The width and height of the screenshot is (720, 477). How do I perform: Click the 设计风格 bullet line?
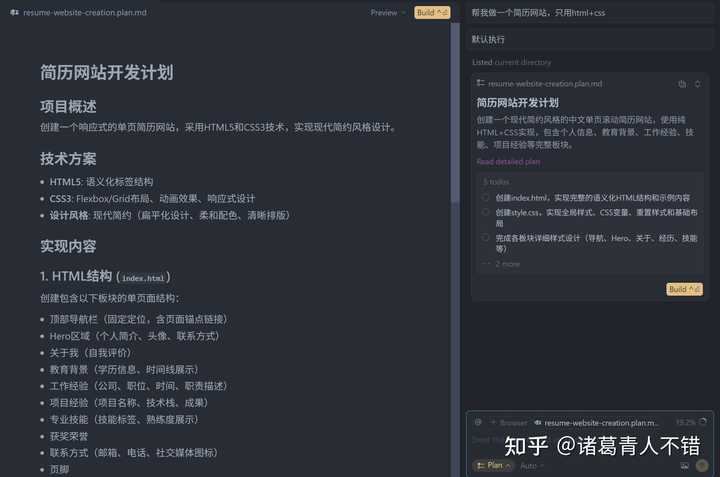tap(170, 215)
